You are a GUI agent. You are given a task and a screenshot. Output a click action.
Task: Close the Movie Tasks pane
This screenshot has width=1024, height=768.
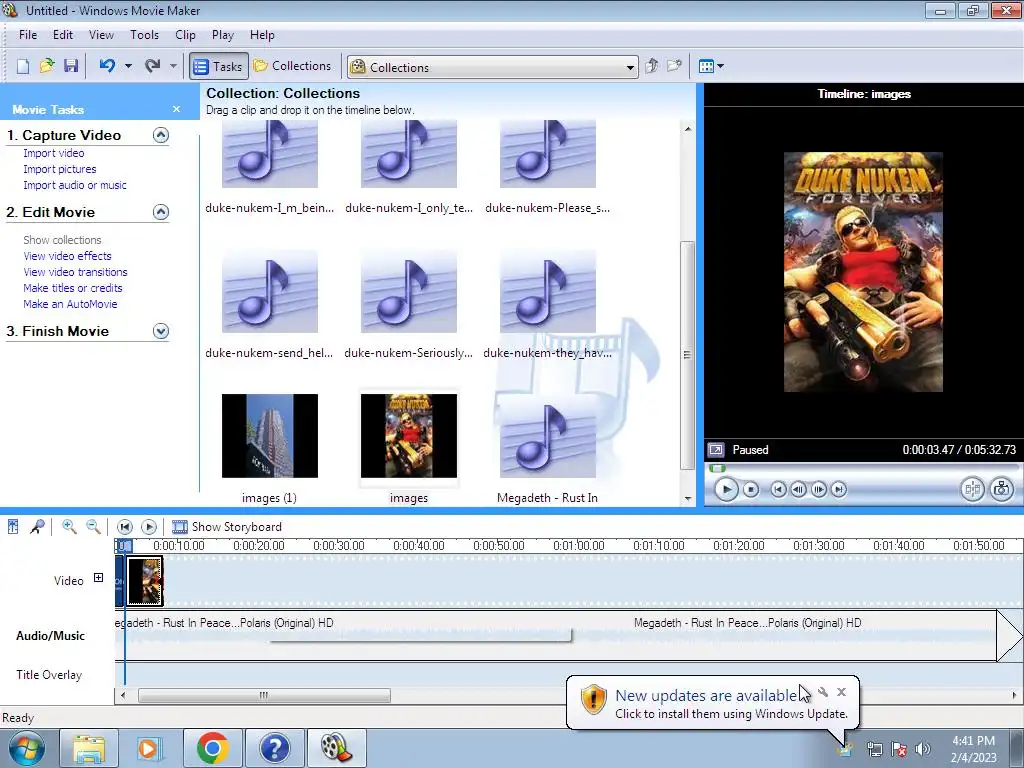point(176,109)
